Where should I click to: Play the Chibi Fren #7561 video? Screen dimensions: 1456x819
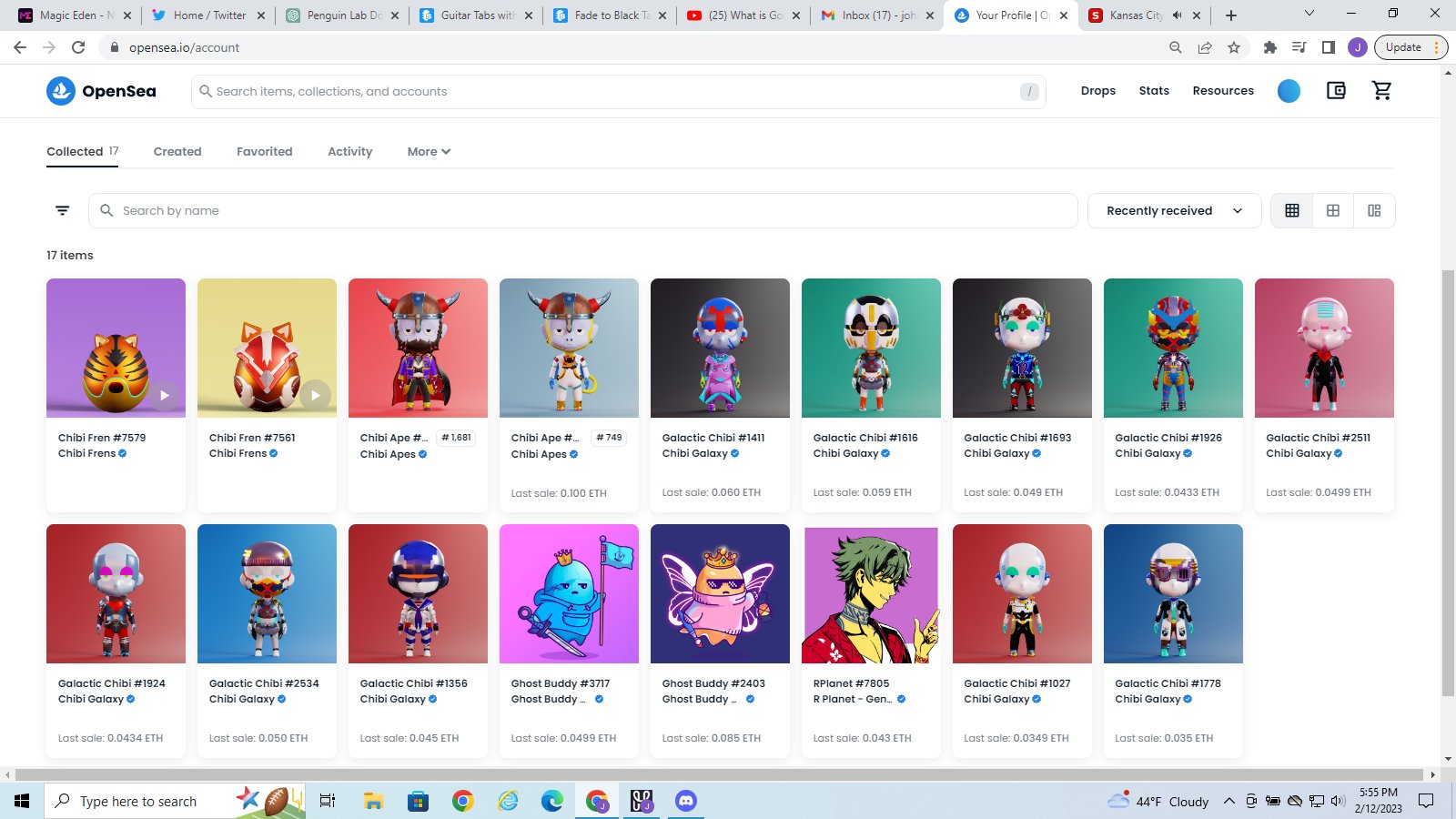tap(316, 395)
